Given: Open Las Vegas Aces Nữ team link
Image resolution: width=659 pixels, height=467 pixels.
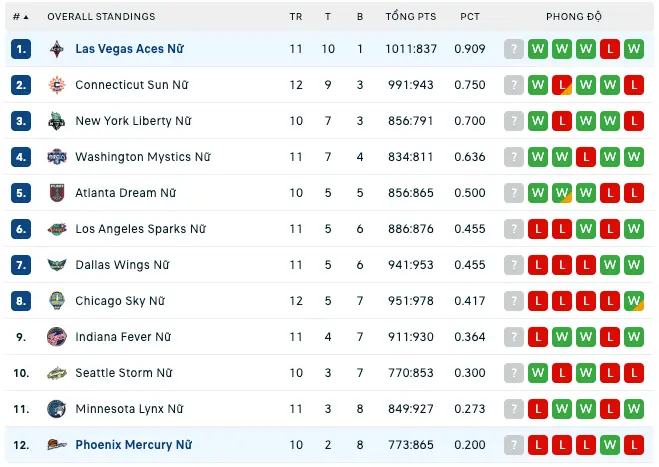Looking at the screenshot, I should pos(129,49).
